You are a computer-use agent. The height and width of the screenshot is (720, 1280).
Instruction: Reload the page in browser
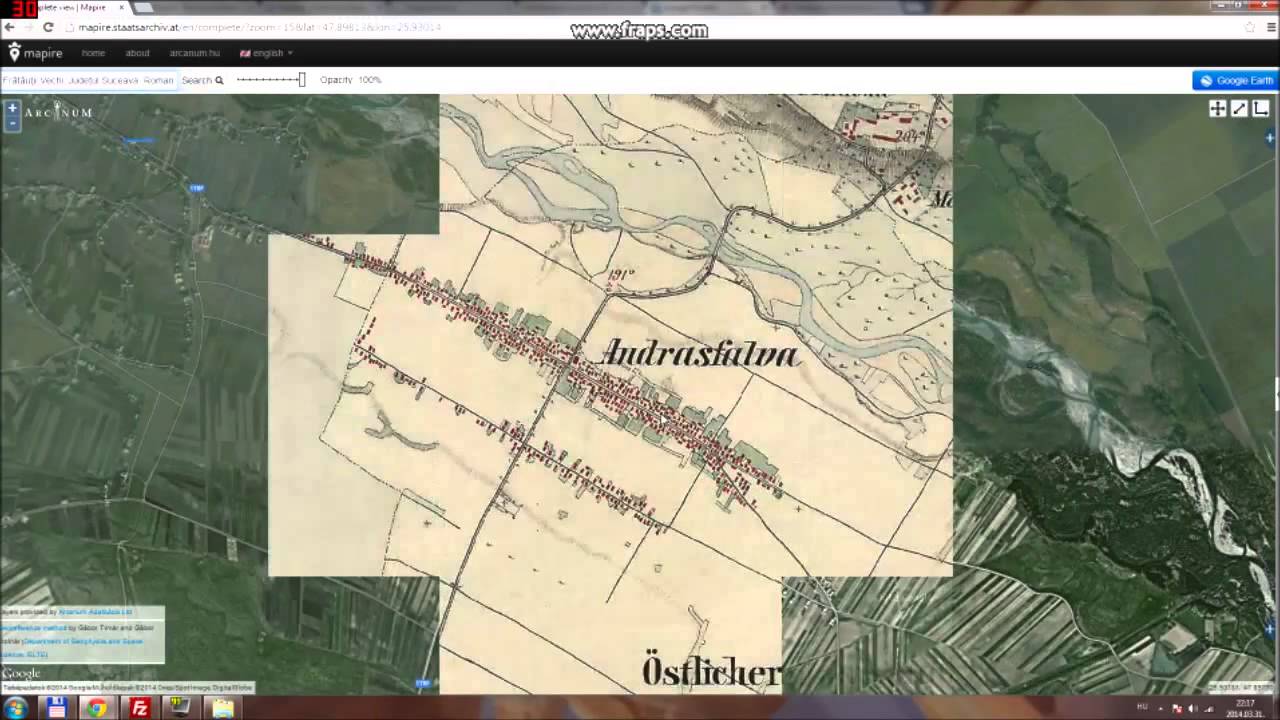(x=47, y=27)
